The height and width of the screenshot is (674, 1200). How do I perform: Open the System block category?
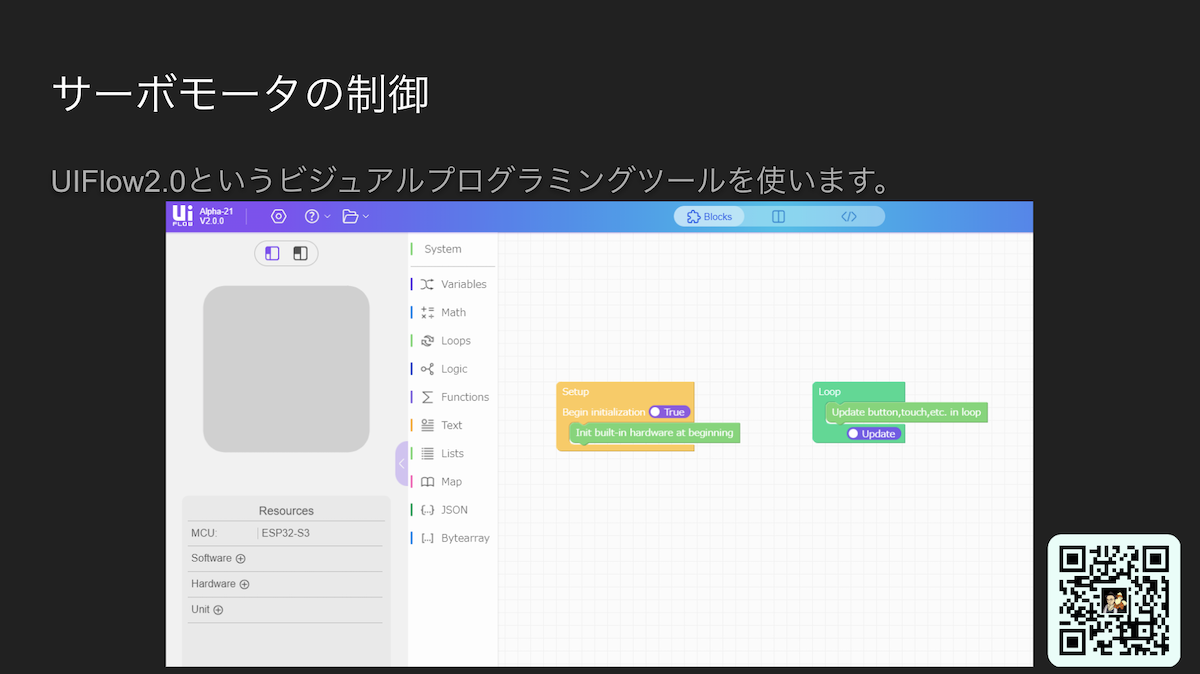pos(442,249)
